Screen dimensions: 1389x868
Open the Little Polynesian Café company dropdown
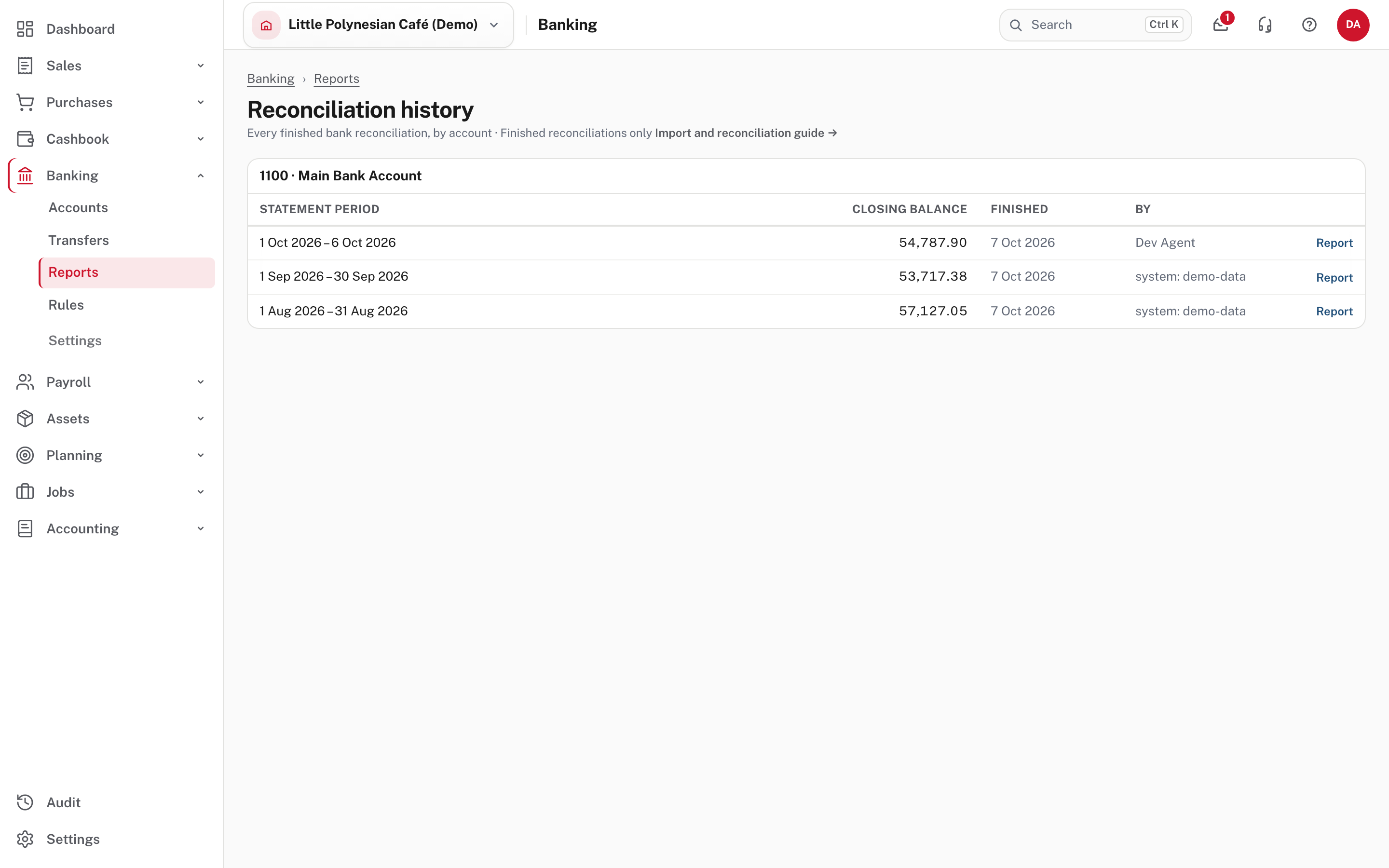[x=378, y=25]
